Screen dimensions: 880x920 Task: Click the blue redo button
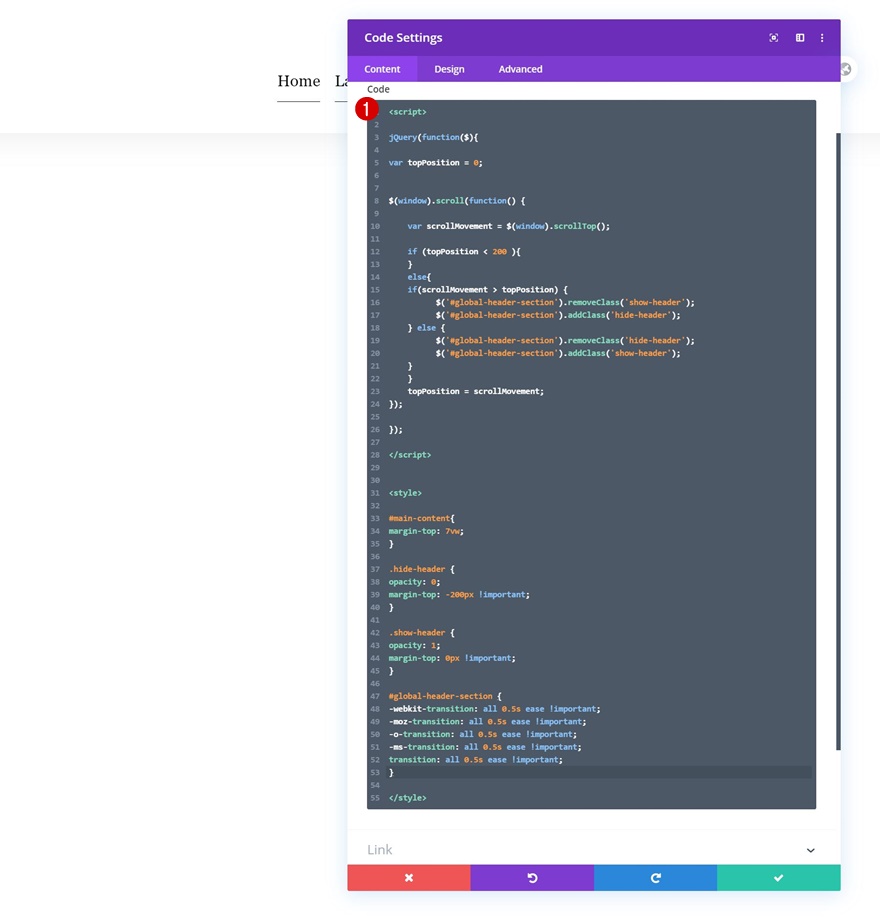click(655, 877)
